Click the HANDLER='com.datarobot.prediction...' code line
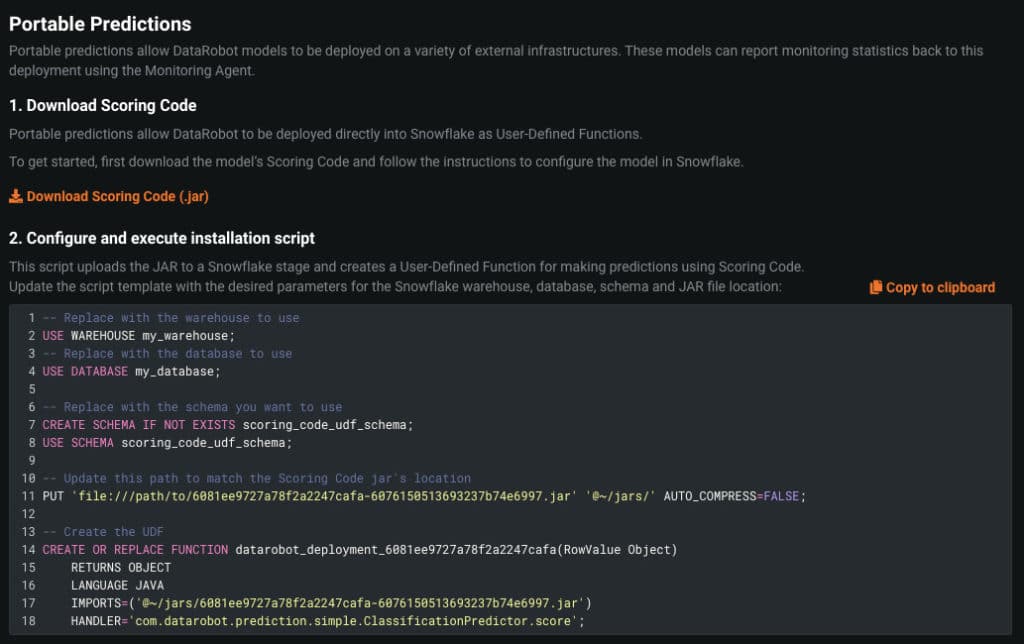Screen dimensions: 1024x644 (328, 621)
